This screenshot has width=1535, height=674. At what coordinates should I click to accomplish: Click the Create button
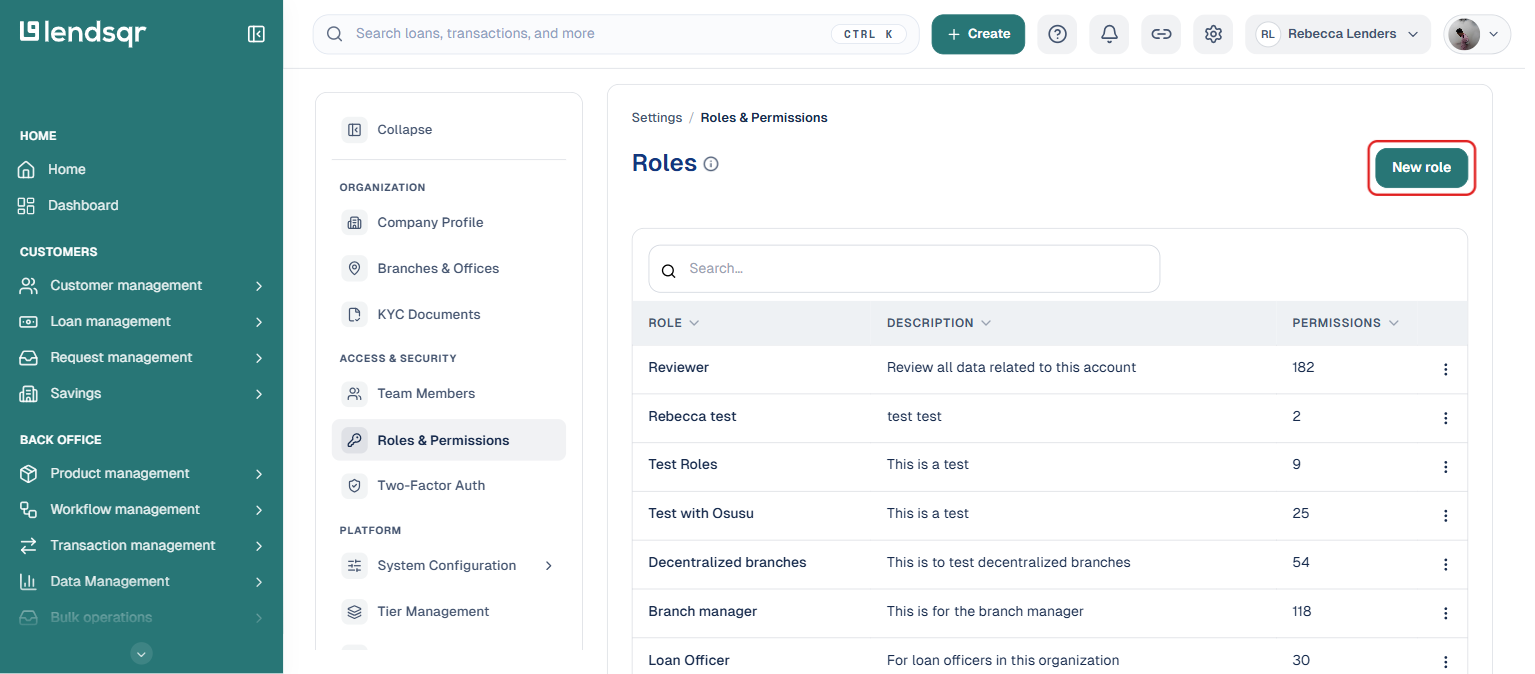[978, 34]
